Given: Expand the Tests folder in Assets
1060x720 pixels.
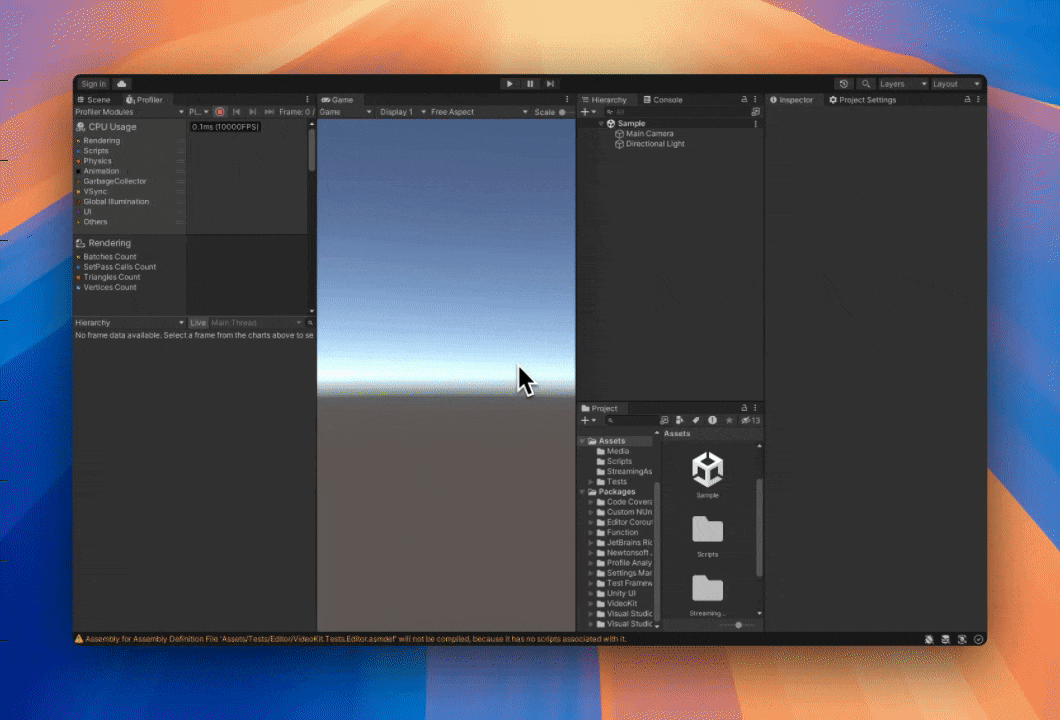Looking at the screenshot, I should tap(590, 482).
